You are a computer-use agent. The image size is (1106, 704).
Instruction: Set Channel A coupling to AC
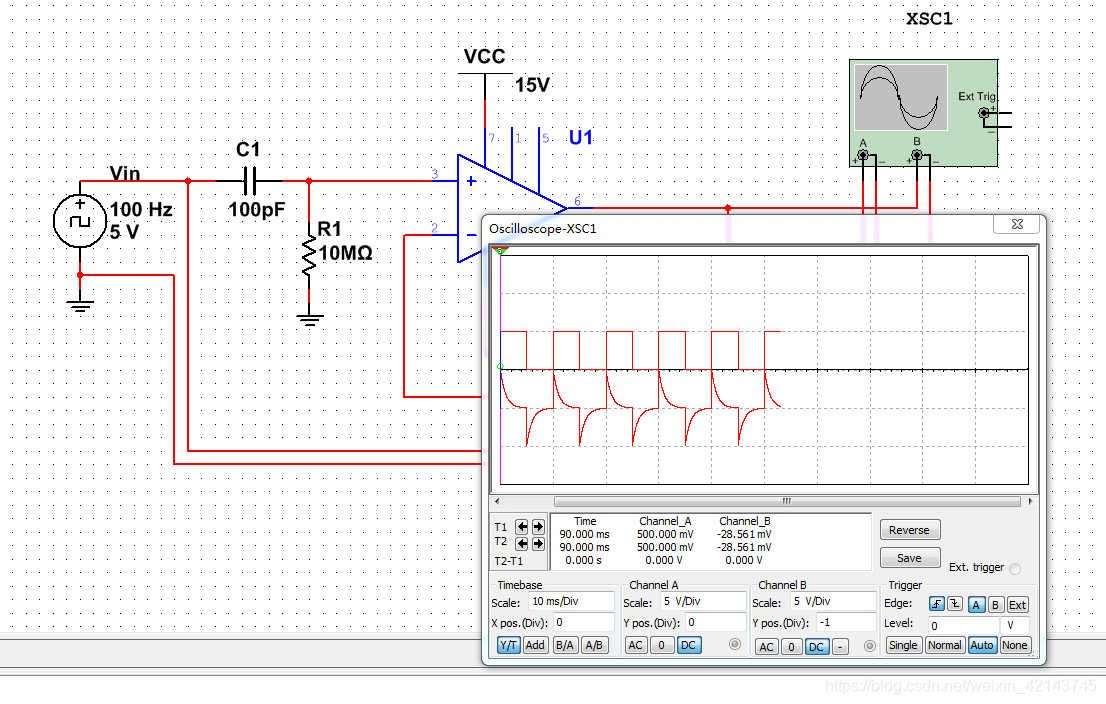636,645
